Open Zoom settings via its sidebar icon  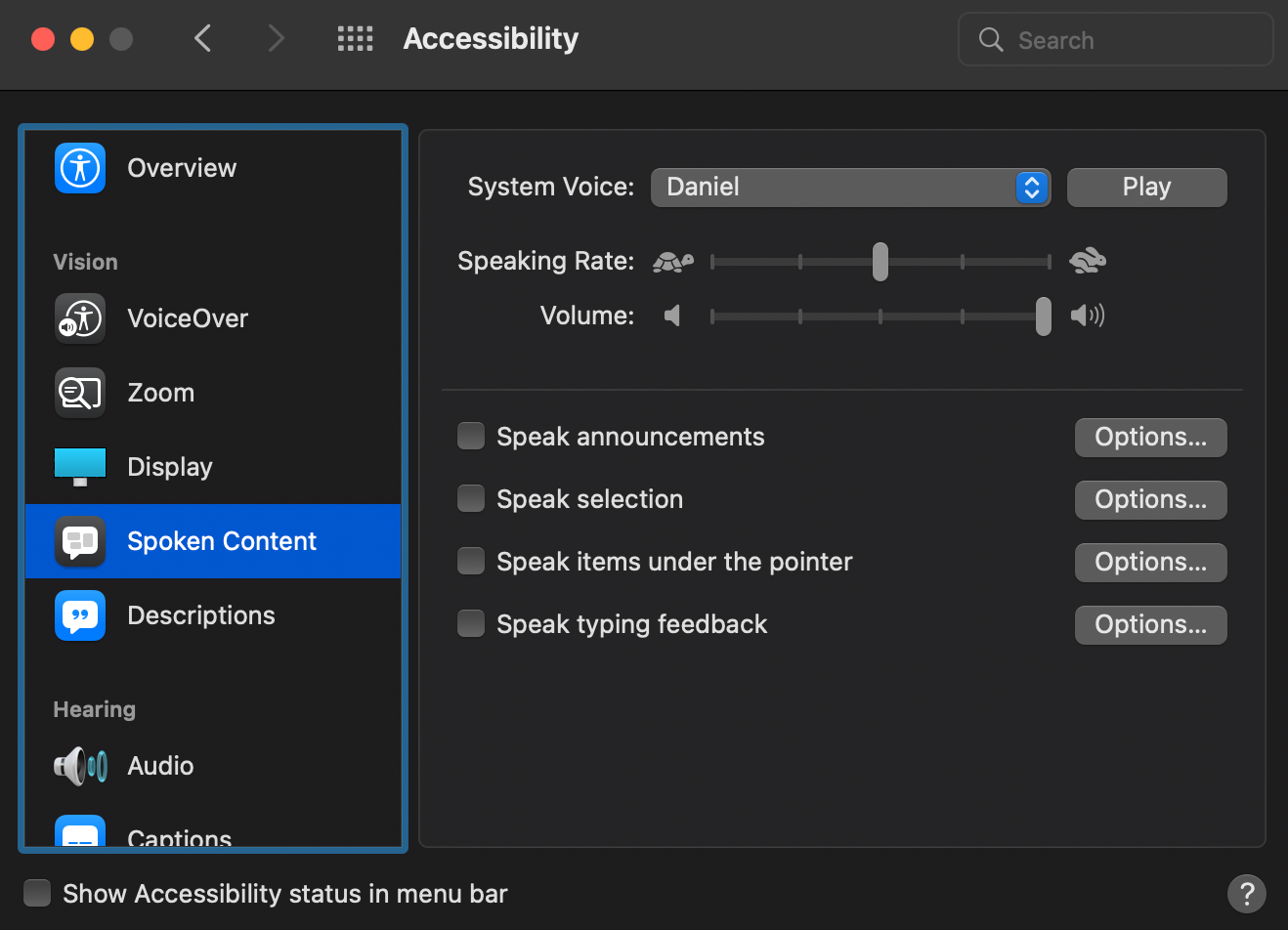pyautogui.click(x=79, y=392)
